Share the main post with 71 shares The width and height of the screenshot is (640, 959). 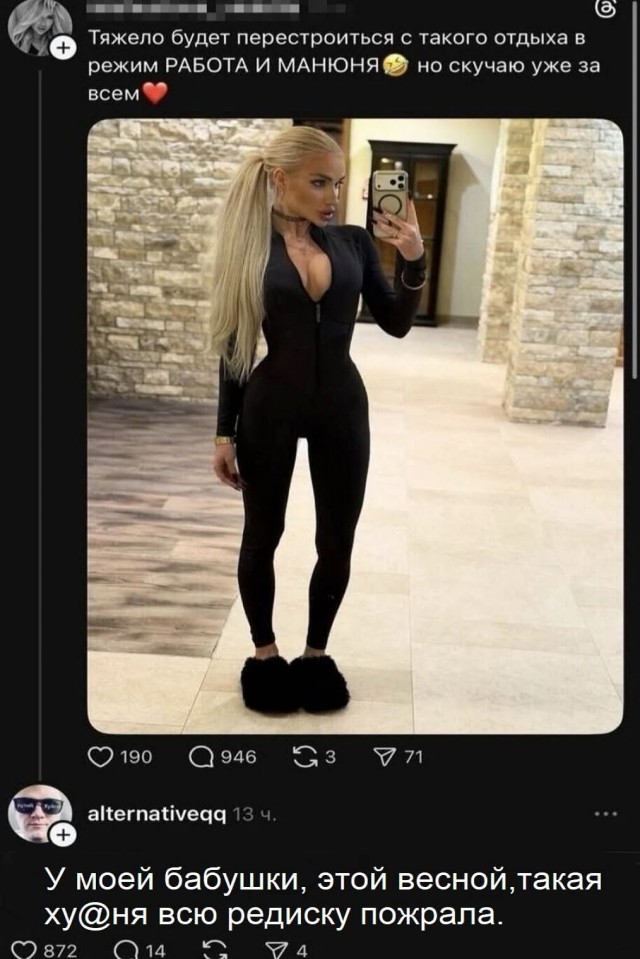[x=384, y=757]
